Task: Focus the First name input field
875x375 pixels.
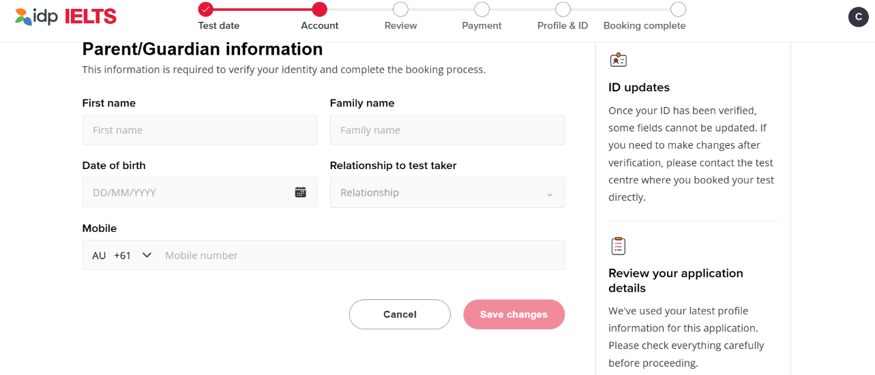Action: (x=199, y=130)
